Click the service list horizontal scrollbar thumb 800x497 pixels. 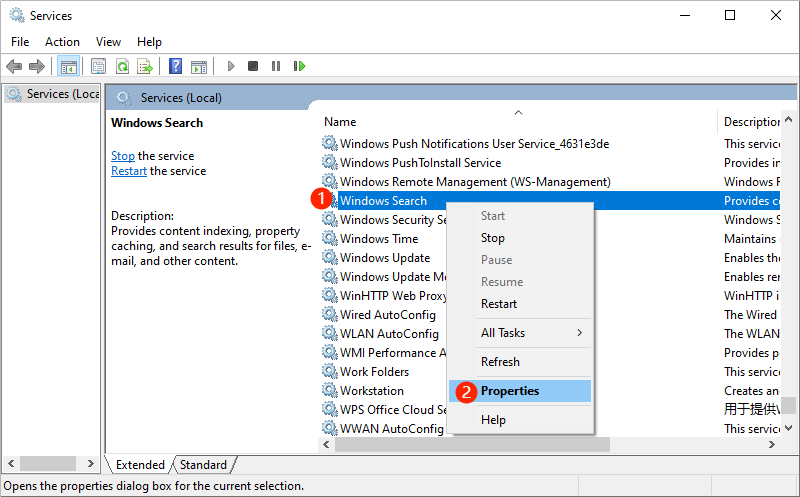pos(472,444)
